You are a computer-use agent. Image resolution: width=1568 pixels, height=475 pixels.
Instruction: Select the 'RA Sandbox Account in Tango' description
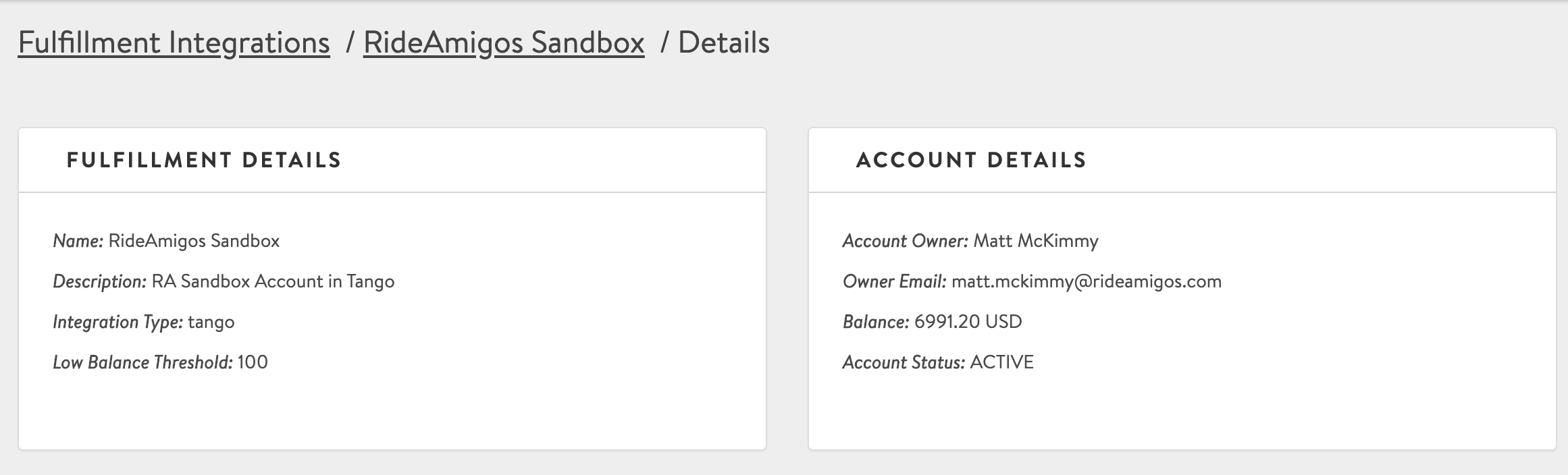(x=273, y=281)
